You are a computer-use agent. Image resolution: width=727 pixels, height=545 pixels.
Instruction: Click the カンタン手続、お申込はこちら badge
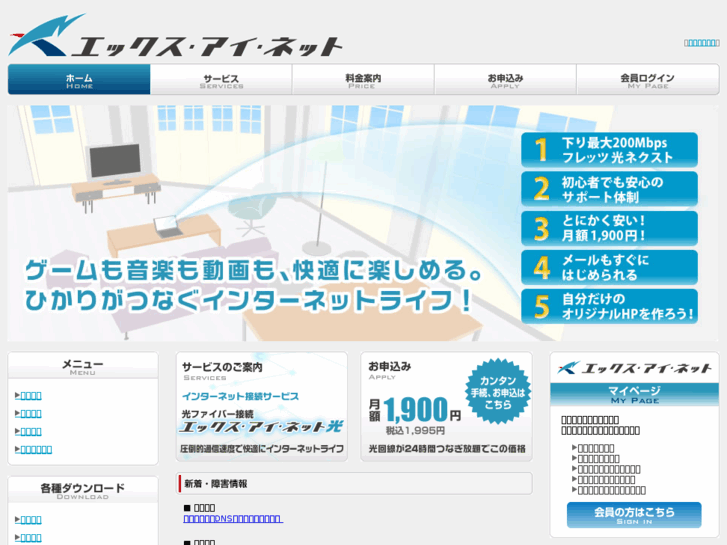498,392
